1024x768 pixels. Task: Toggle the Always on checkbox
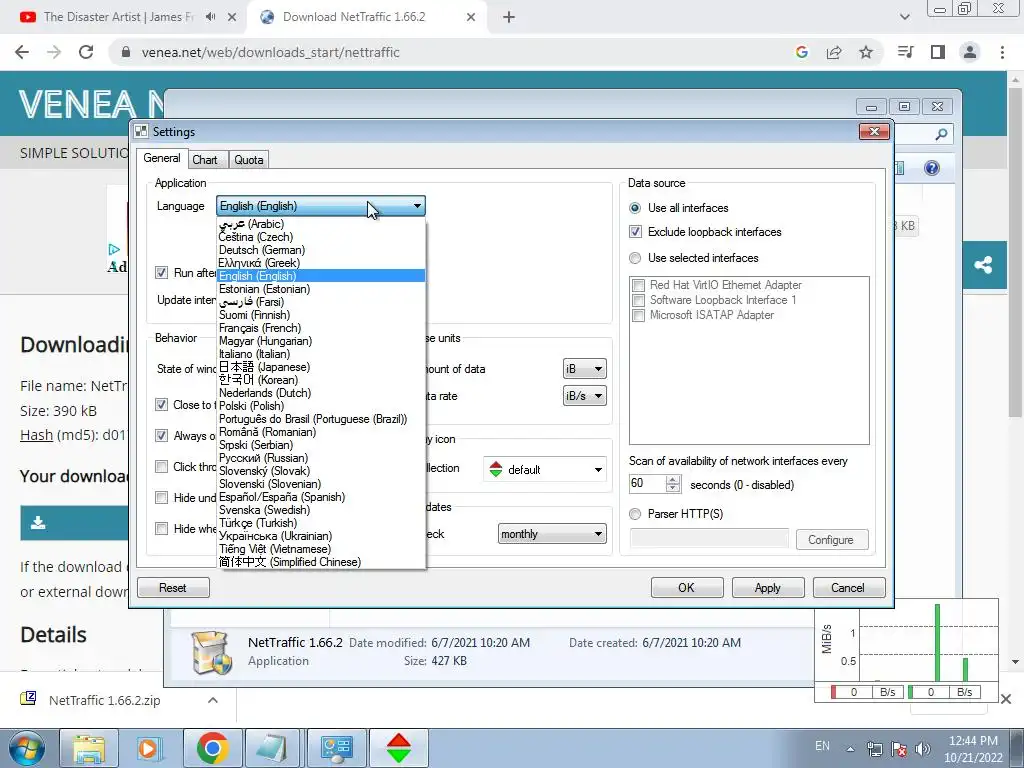pyautogui.click(x=161, y=436)
